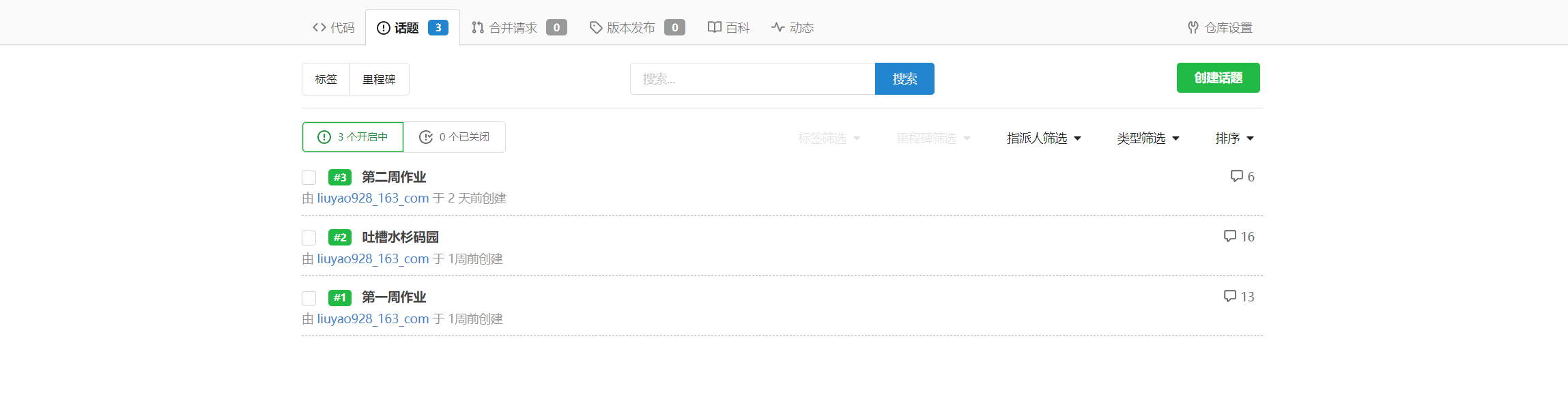The image size is (1568, 401).
Task: Click the comment icon showing 6
Action: click(x=1236, y=176)
